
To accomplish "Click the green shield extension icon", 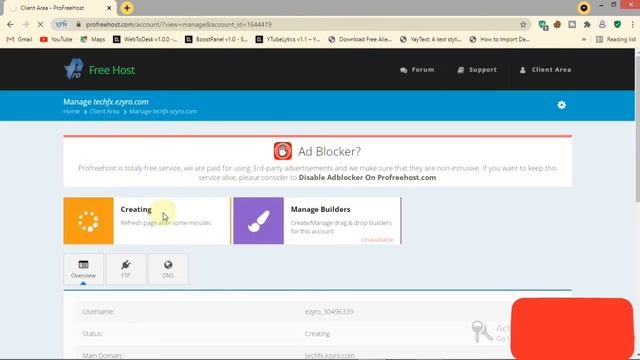I will [x=617, y=24].
